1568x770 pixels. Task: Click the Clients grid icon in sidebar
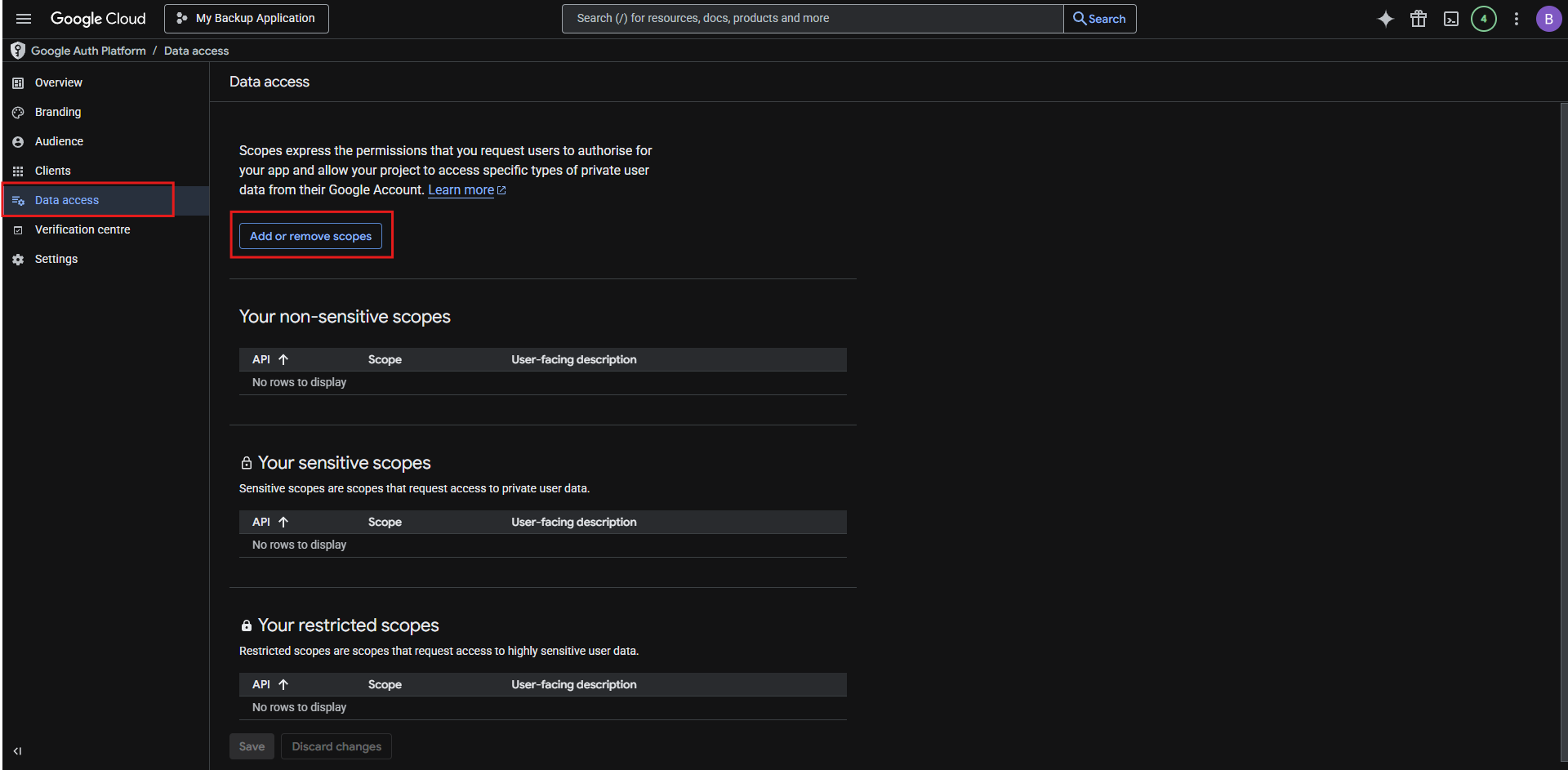18,171
